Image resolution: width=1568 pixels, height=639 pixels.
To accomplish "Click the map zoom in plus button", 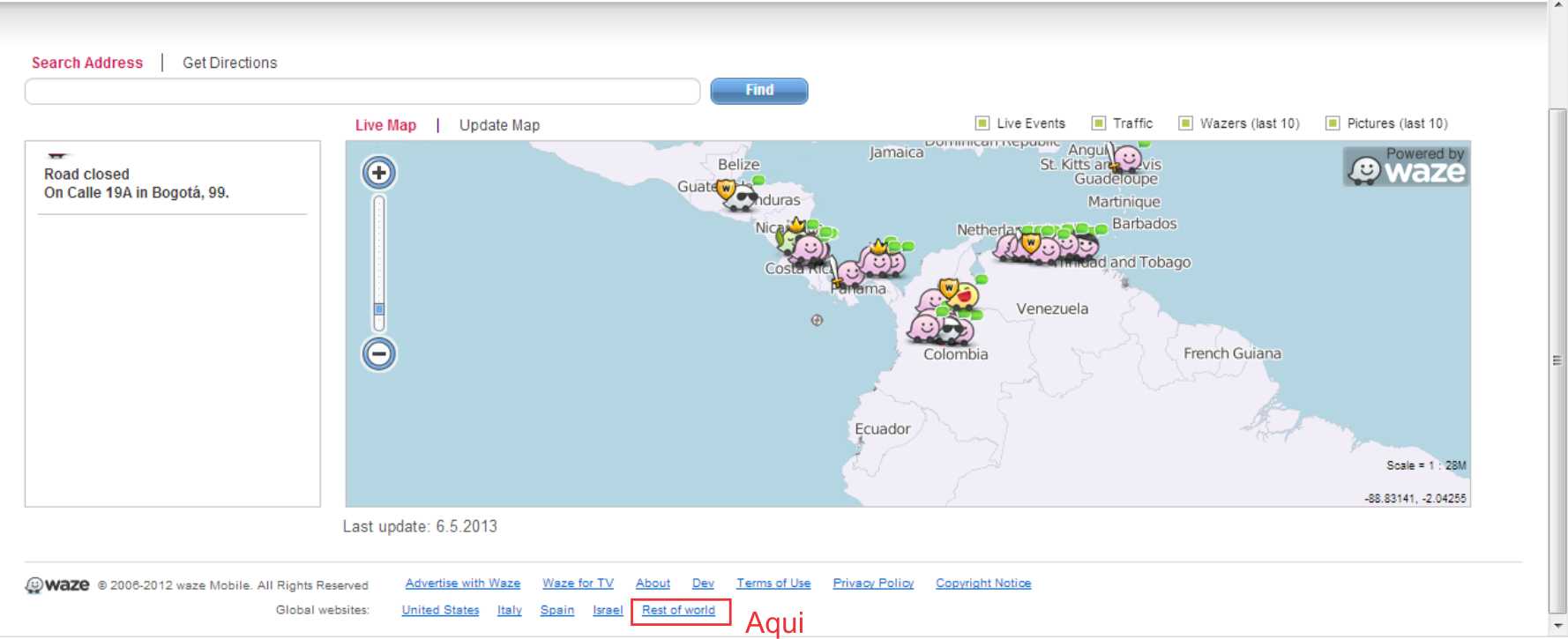I will click(x=379, y=173).
